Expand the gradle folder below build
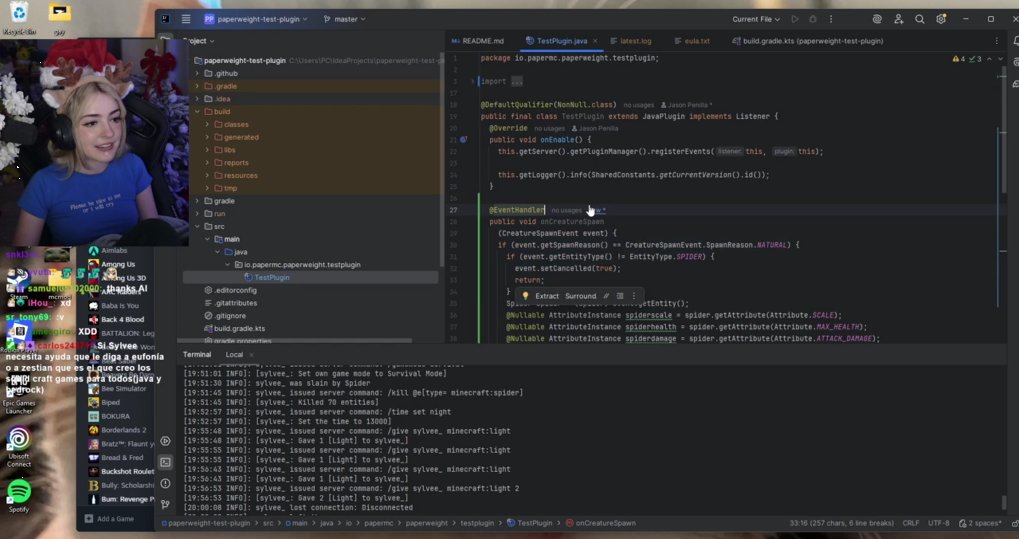The height and width of the screenshot is (539, 1019). coord(198,201)
